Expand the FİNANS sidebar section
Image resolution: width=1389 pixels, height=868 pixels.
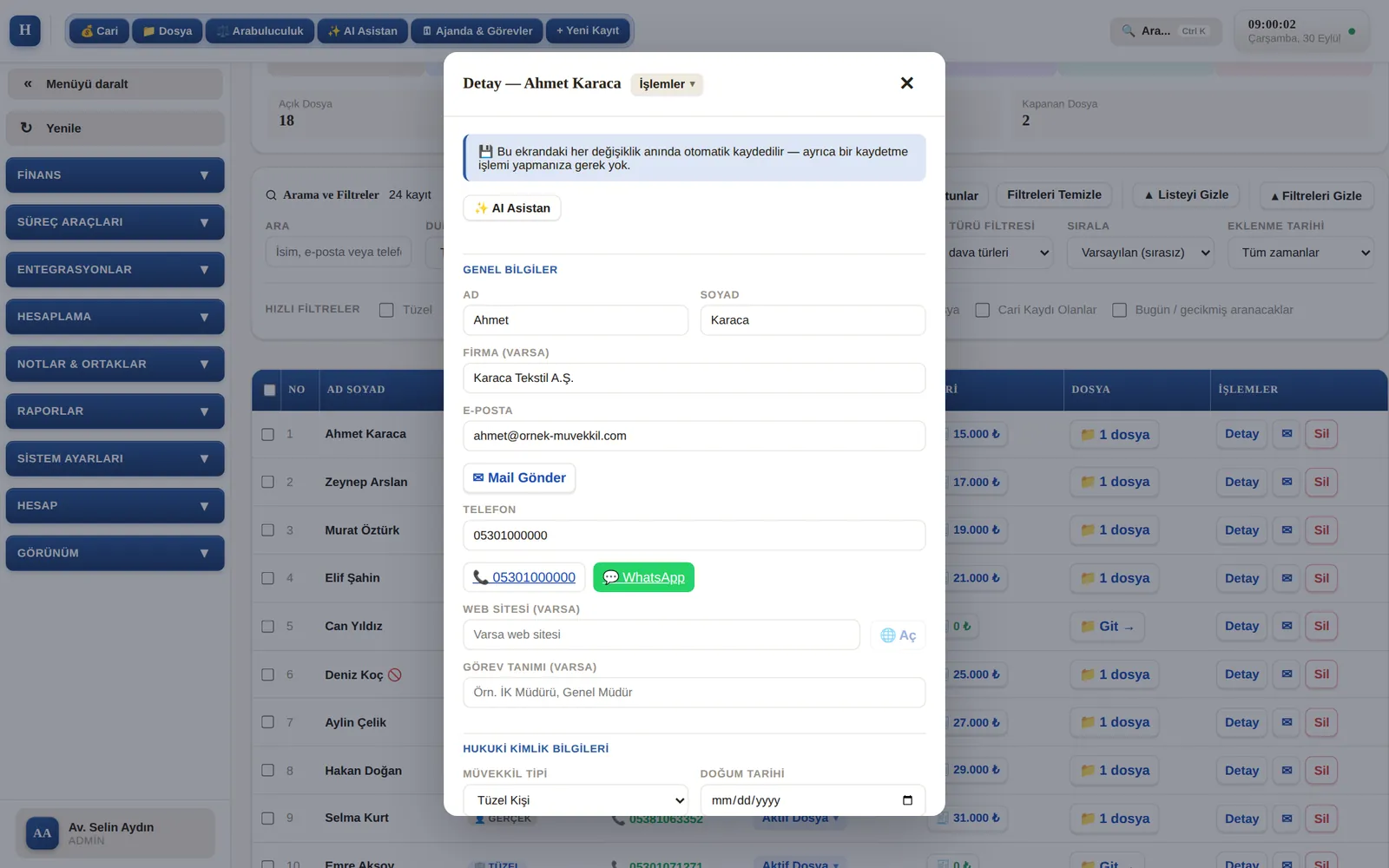115,175
